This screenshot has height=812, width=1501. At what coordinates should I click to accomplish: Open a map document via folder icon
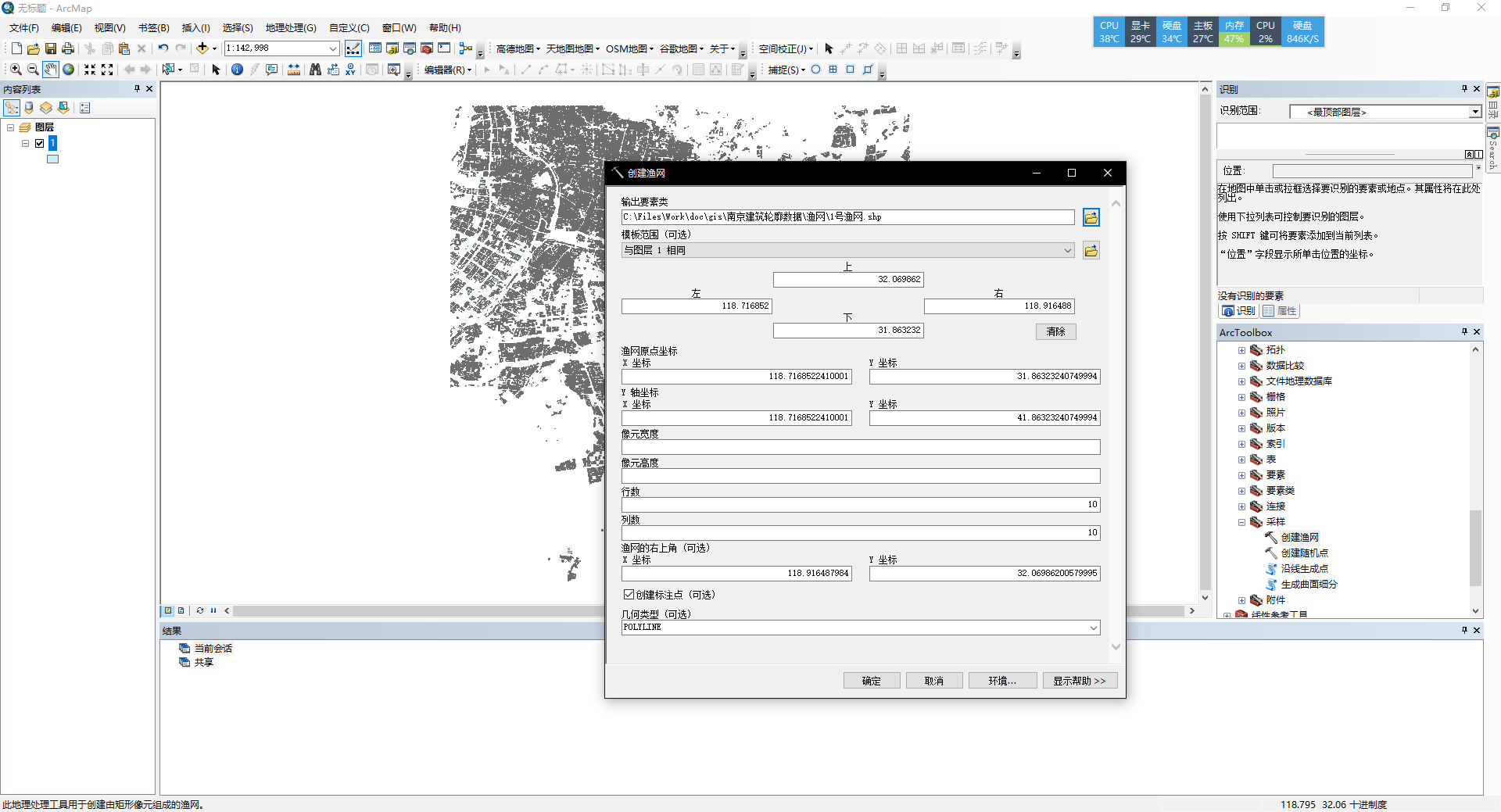(x=34, y=48)
